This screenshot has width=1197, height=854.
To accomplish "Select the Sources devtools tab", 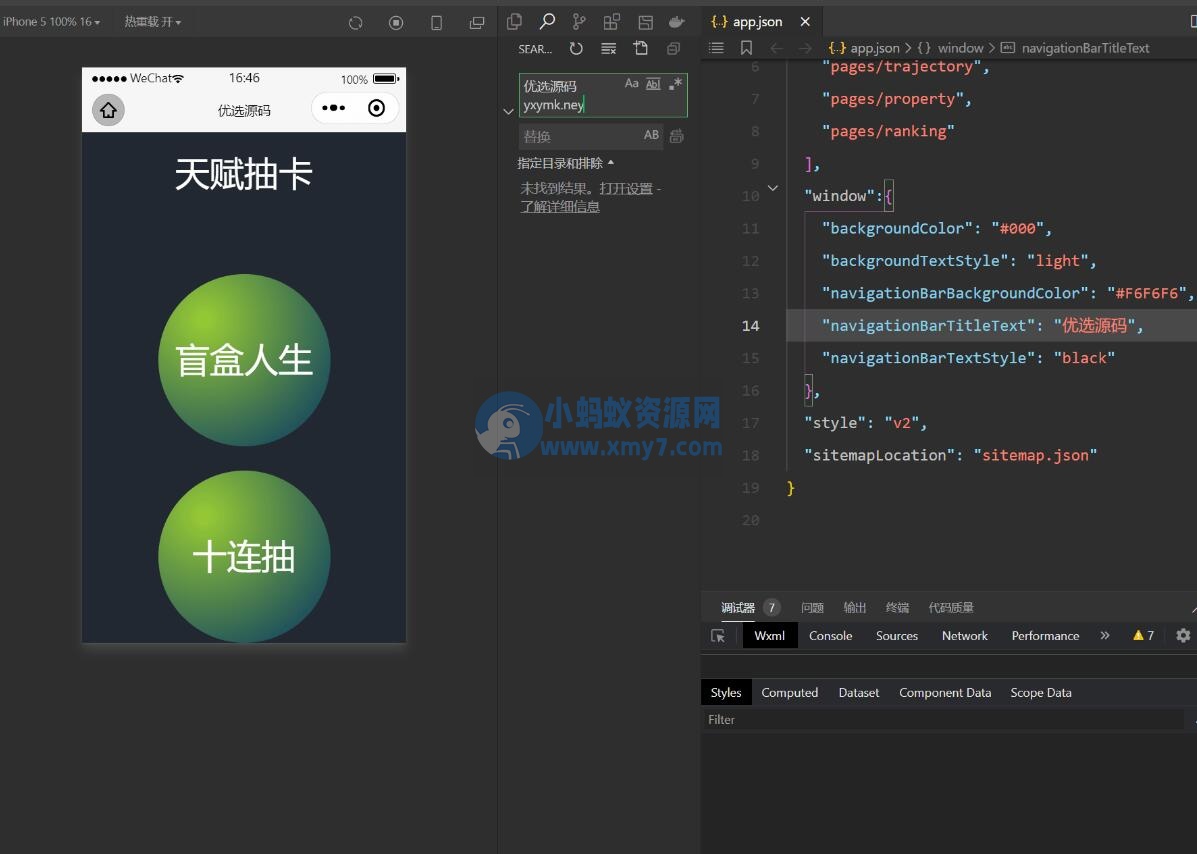I will tap(897, 636).
